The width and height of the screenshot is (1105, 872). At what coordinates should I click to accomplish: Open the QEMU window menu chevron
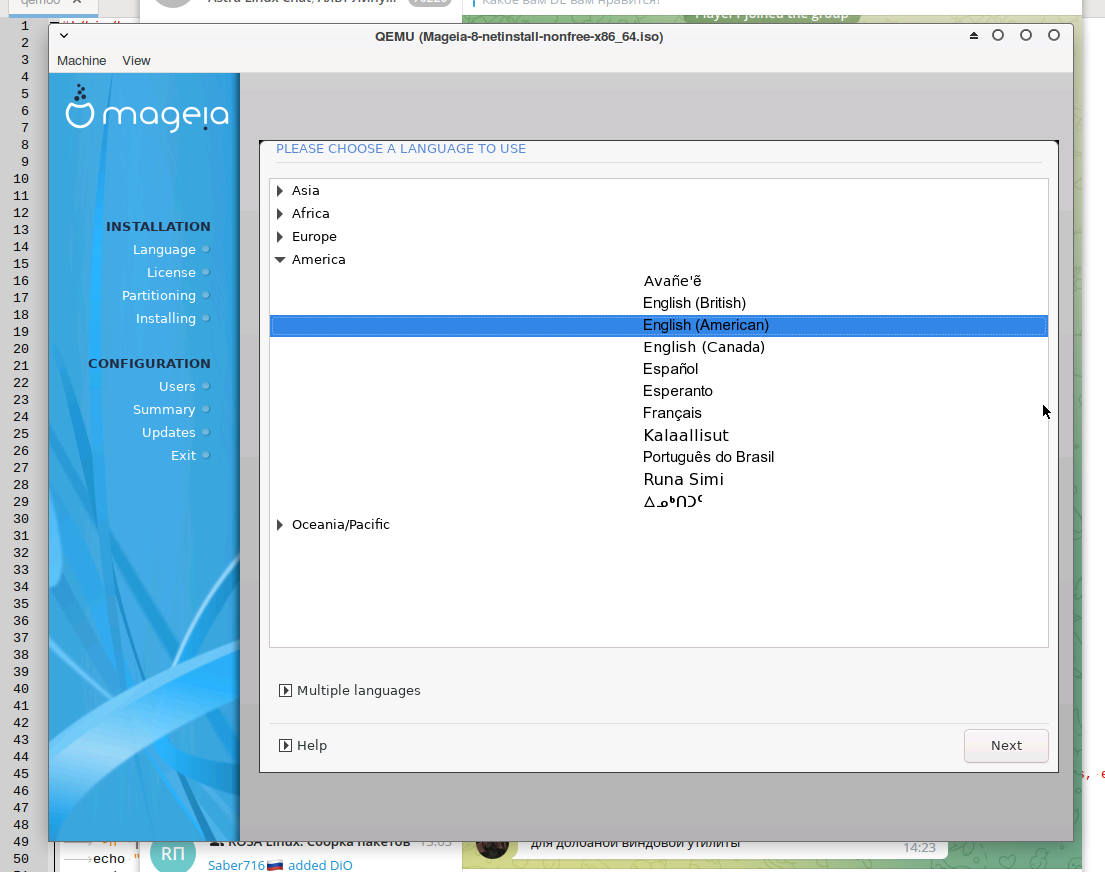pyautogui.click(x=64, y=35)
